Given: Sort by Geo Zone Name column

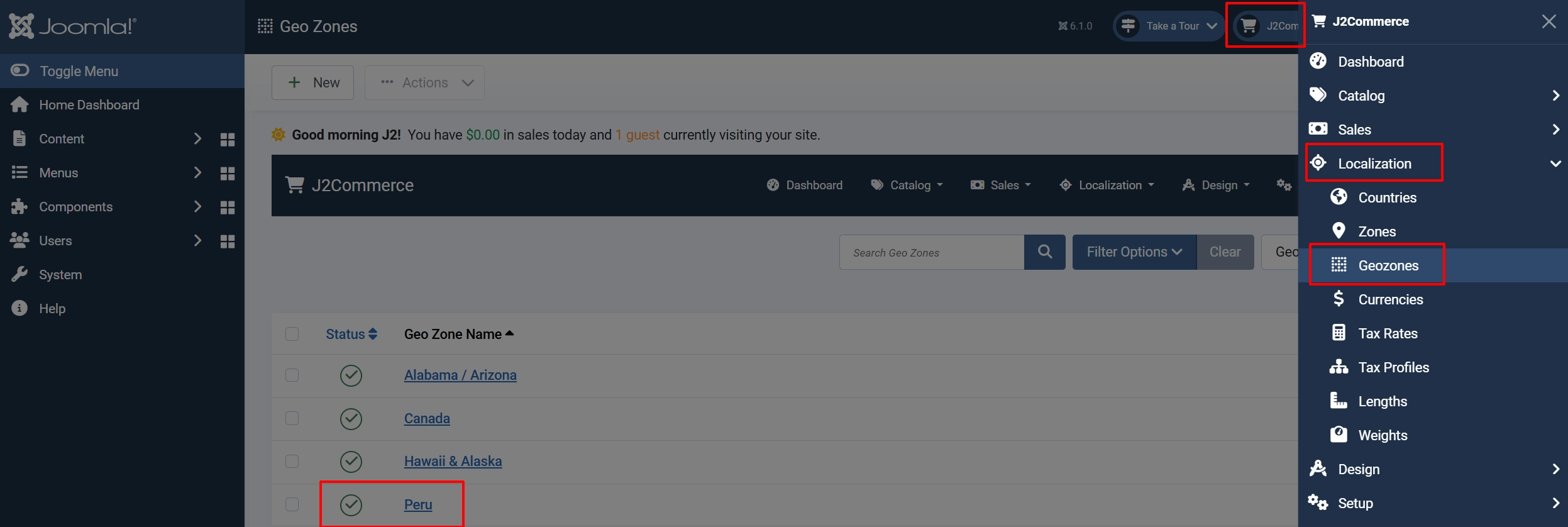Looking at the screenshot, I should click(x=459, y=334).
